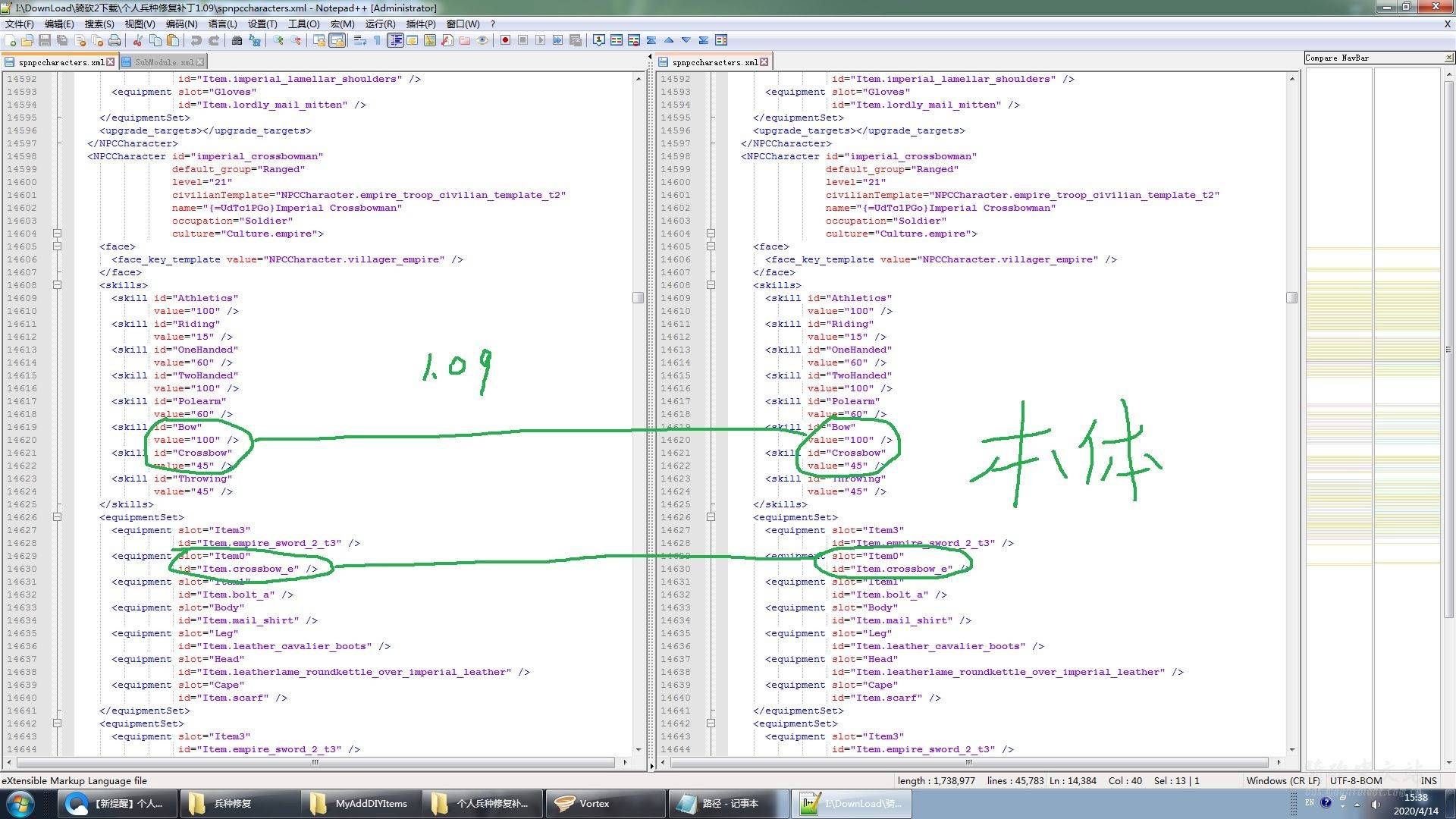
Task: Collapse face fold in right pane line 14605
Action: 711,246
